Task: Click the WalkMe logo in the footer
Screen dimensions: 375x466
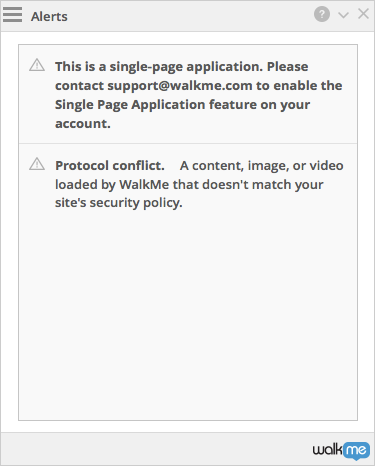Action: (x=341, y=450)
